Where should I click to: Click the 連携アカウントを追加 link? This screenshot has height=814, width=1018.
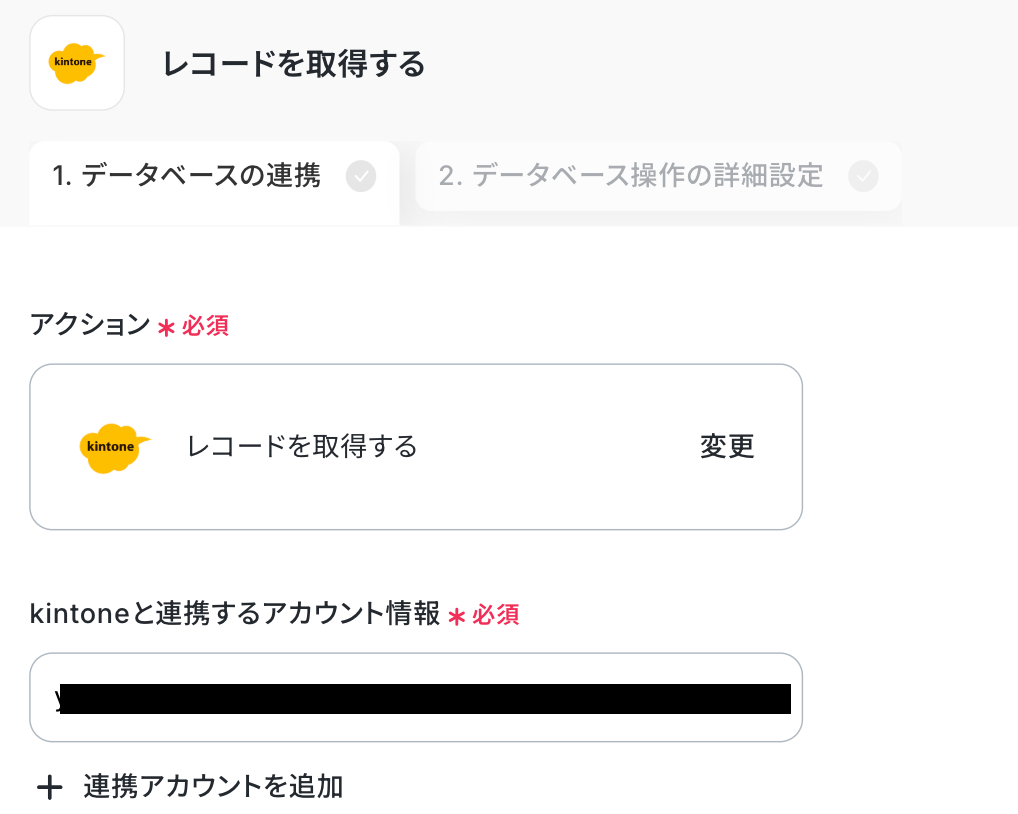[x=213, y=787]
